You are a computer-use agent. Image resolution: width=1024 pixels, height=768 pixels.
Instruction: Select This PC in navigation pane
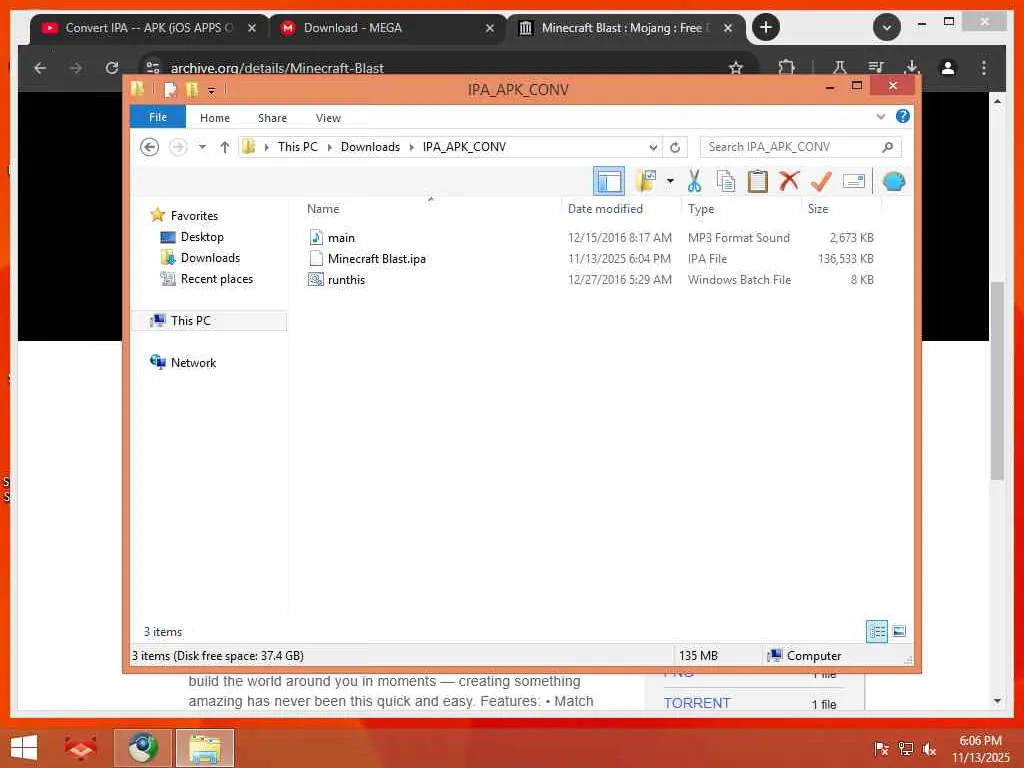pyautogui.click(x=191, y=321)
